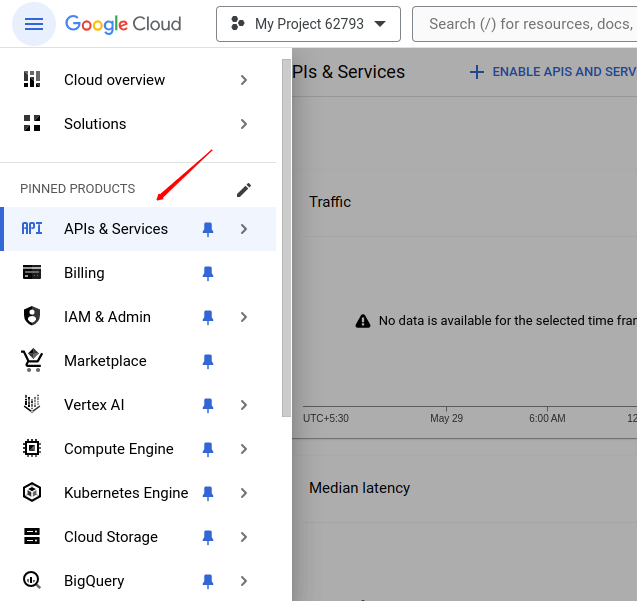This screenshot has height=601, width=637.
Task: Click the project selector hexagon dots icon
Action: 237,24
